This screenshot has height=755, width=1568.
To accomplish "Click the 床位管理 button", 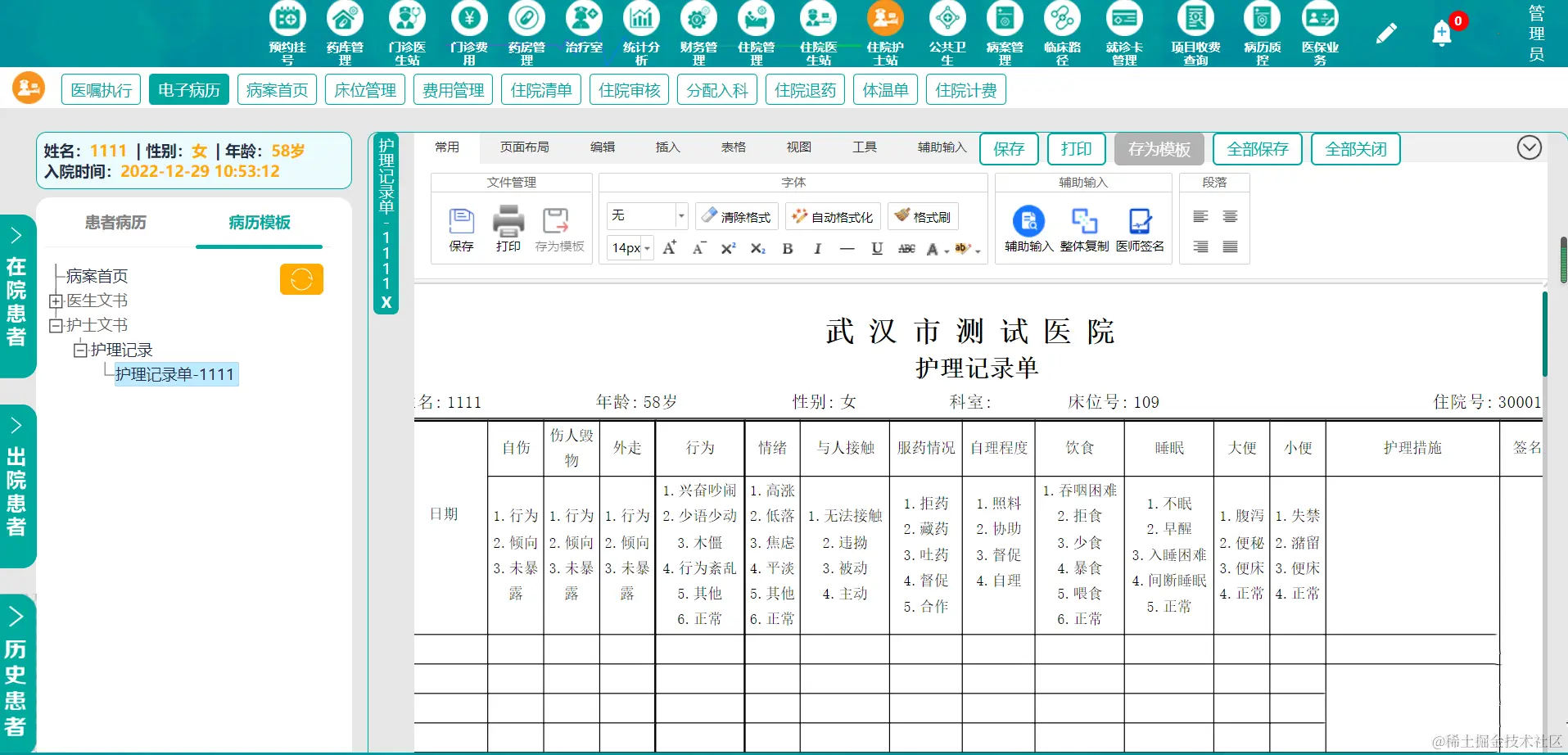I will 365,89.
